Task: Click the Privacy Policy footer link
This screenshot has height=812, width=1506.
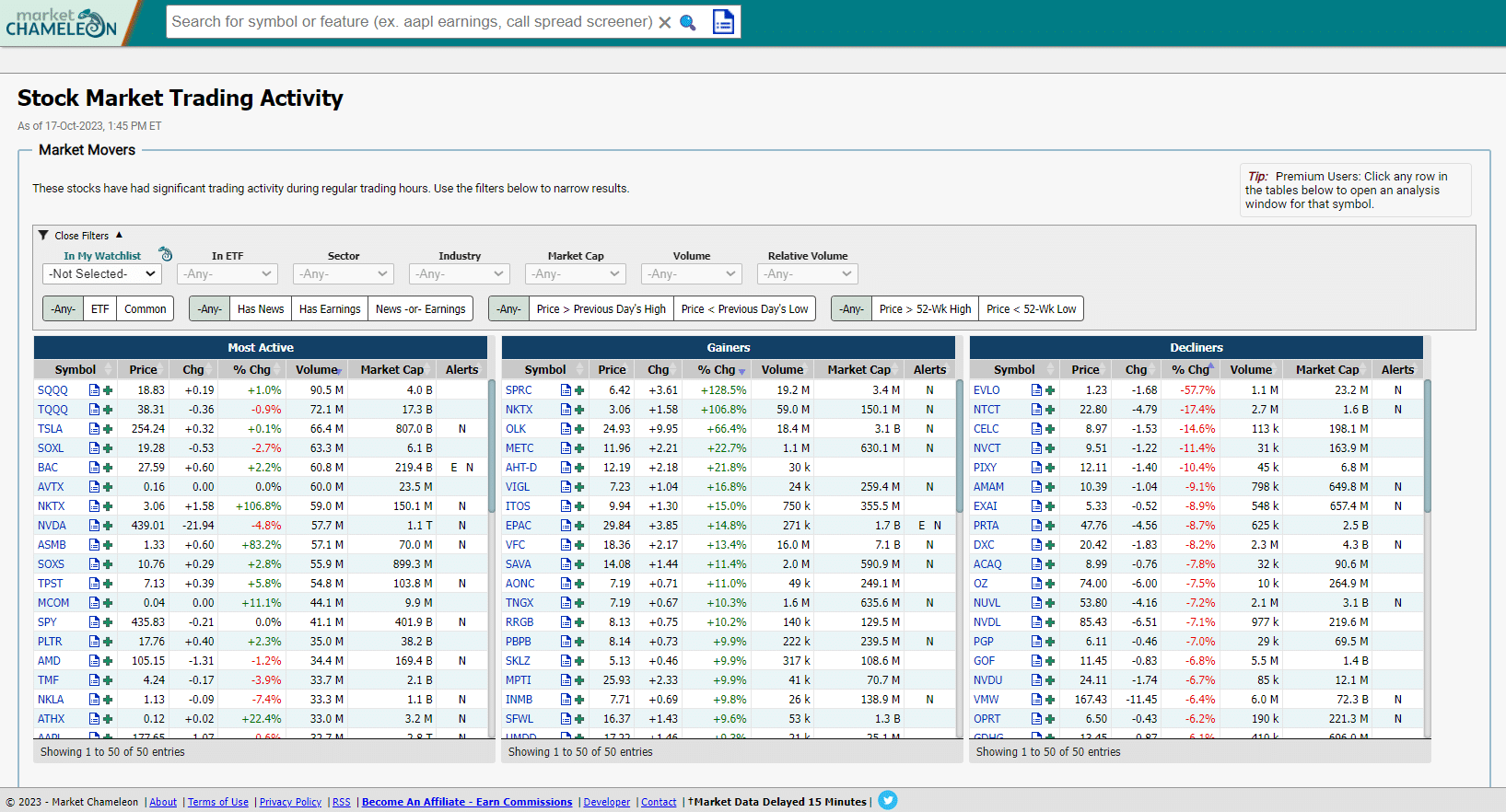Action: (x=290, y=802)
